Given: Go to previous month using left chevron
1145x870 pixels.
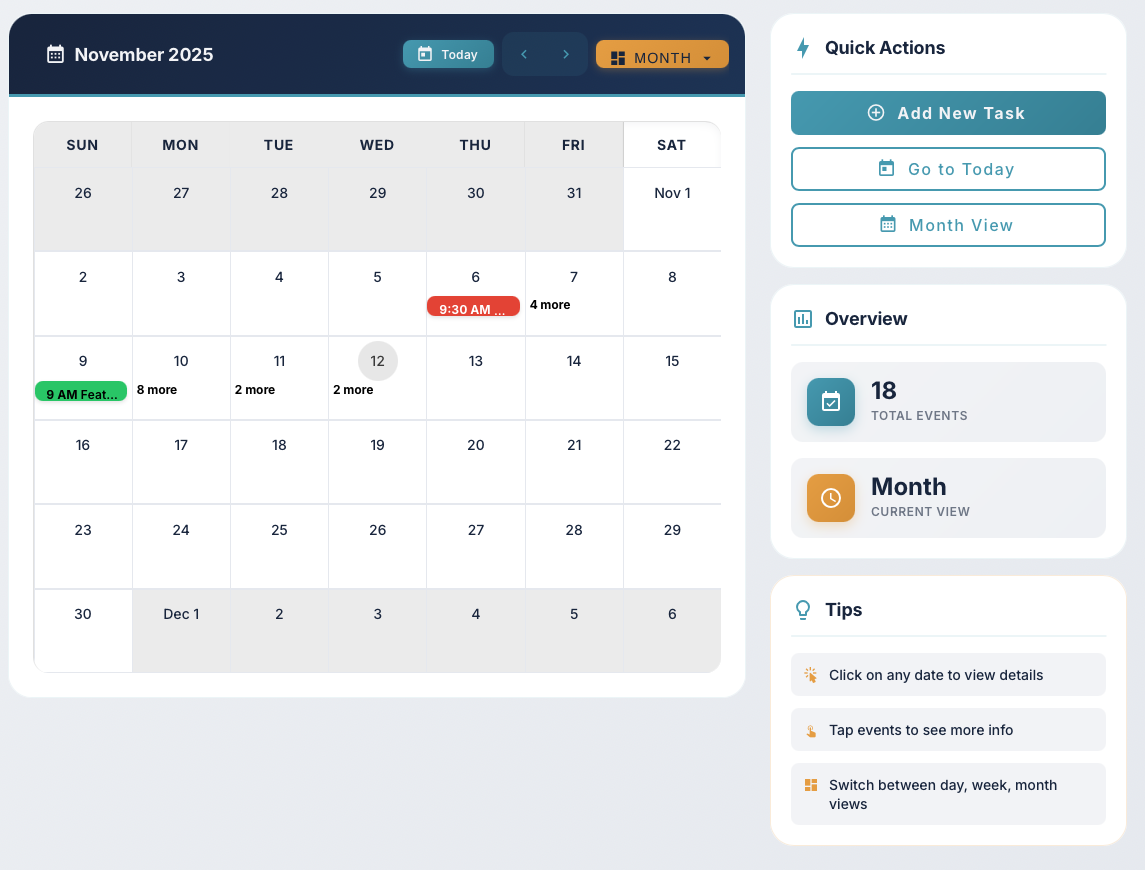Looking at the screenshot, I should click(x=524, y=54).
